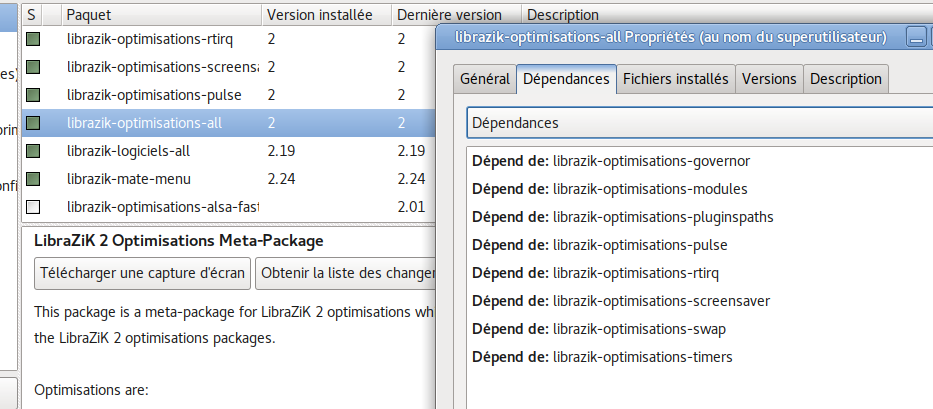Click the status icon for librazik-optimisations-all
Image resolution: width=933 pixels, height=409 pixels.
(33, 123)
